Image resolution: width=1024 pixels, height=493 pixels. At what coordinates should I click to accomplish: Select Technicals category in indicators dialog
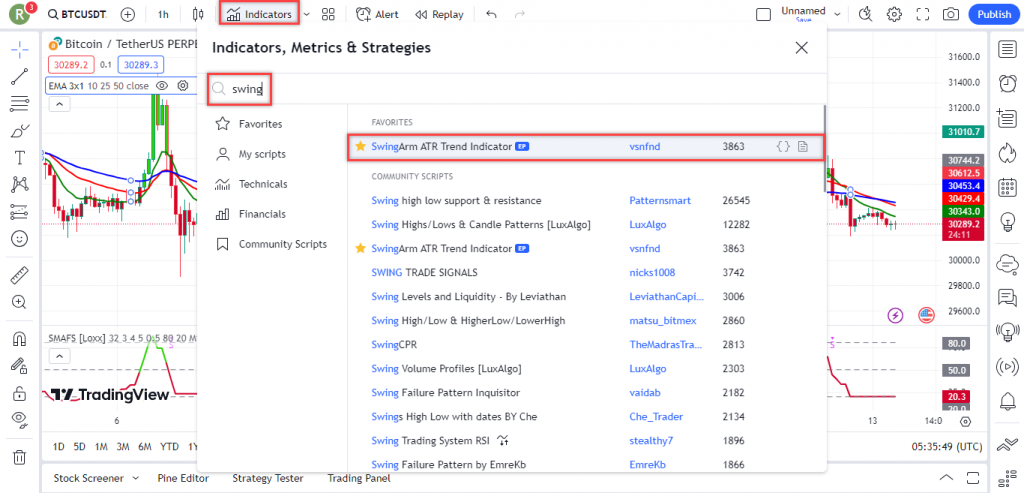263,184
